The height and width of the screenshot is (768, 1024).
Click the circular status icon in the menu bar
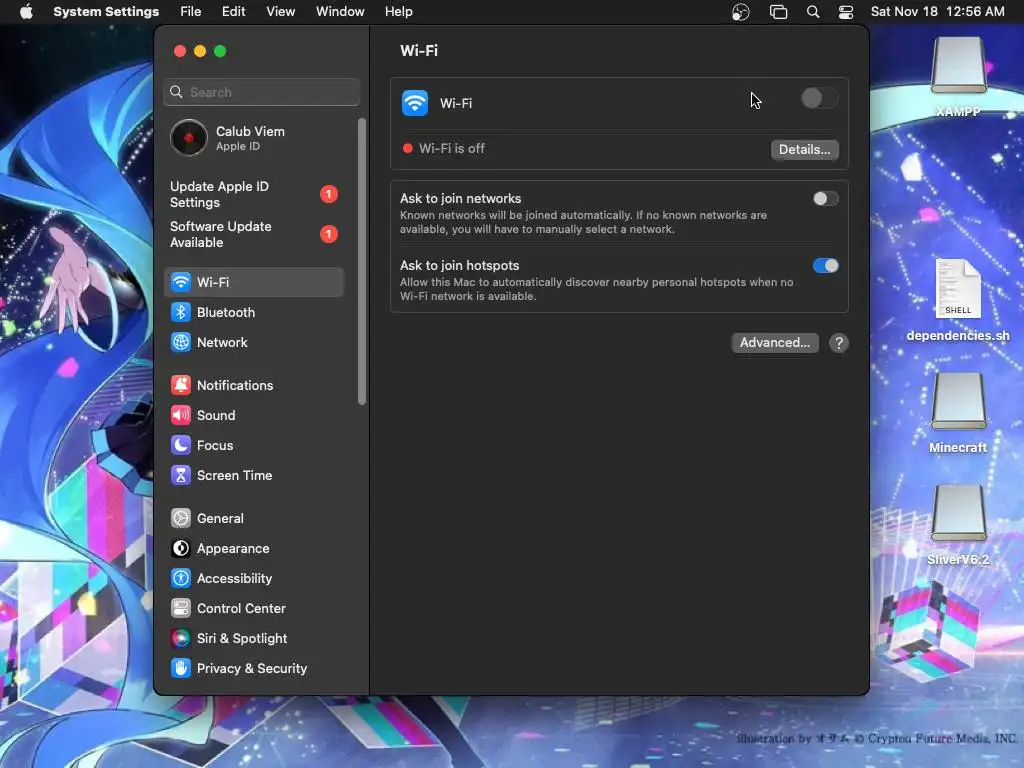[741, 12]
